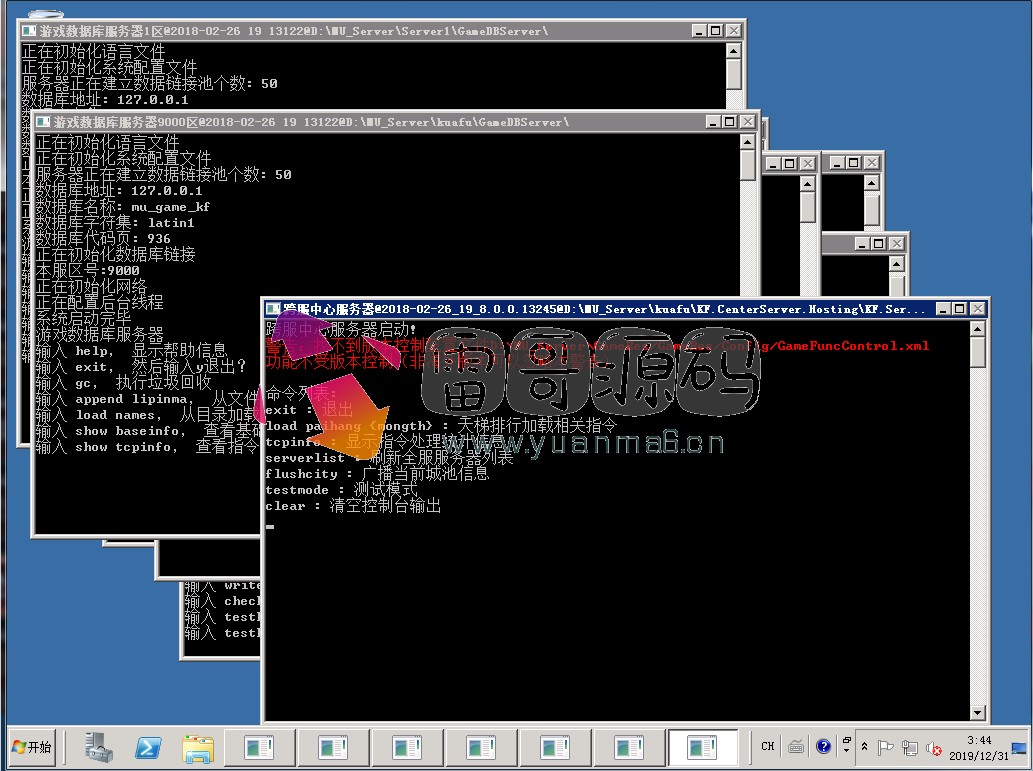The image size is (1033, 771).
Task: Click line 输入 gc, 执行垃圾回收
Action: click(123, 382)
